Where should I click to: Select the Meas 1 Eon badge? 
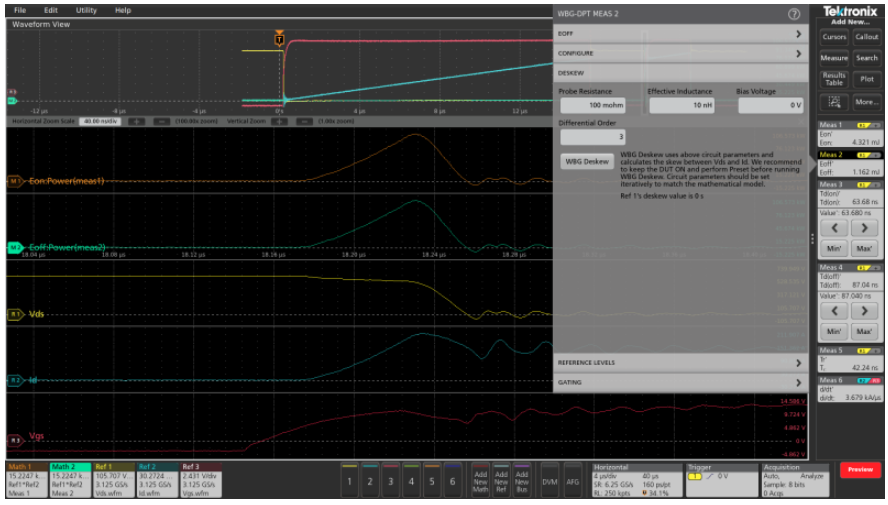pos(850,134)
